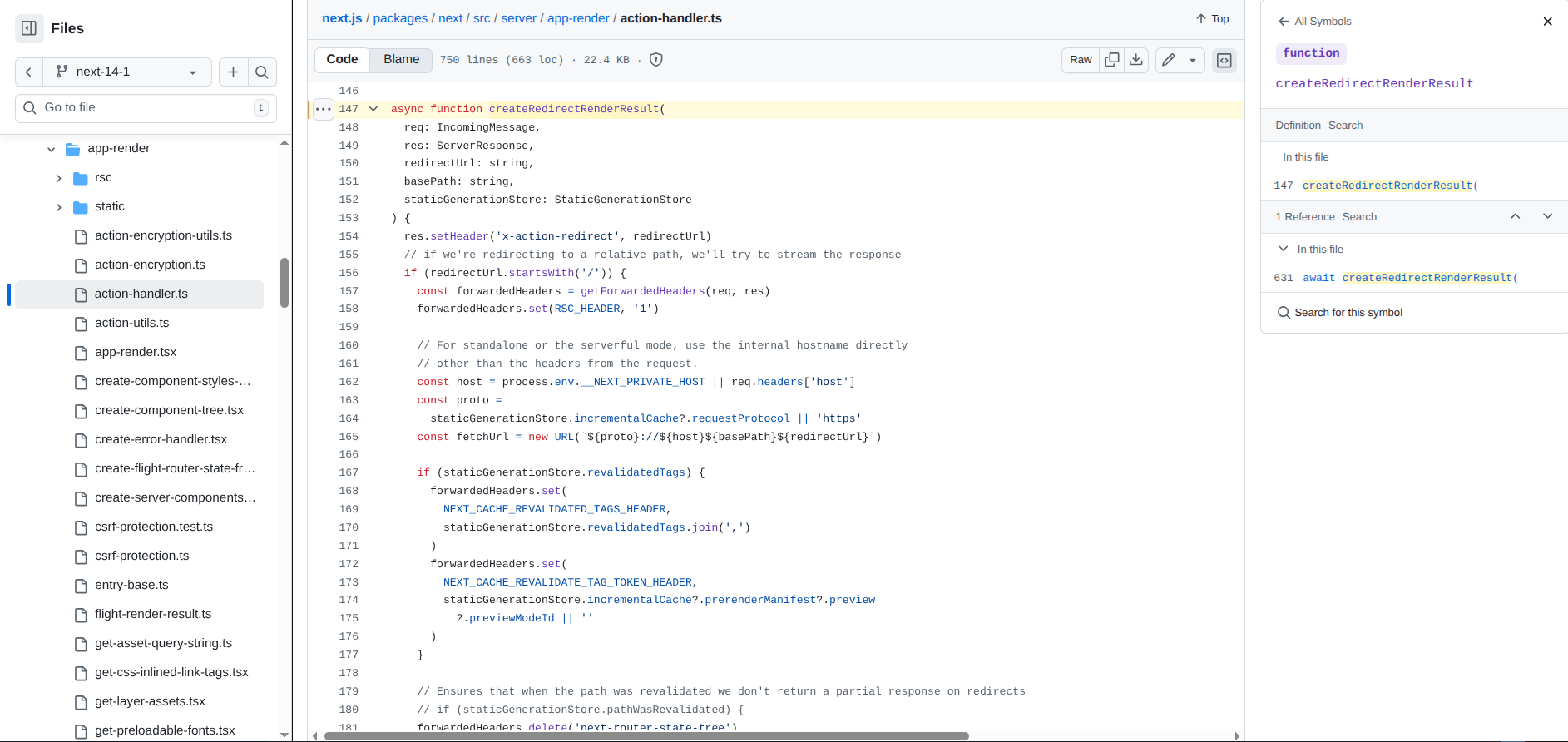
Task: Open create-error-handler.tsx file
Action: [161, 440]
